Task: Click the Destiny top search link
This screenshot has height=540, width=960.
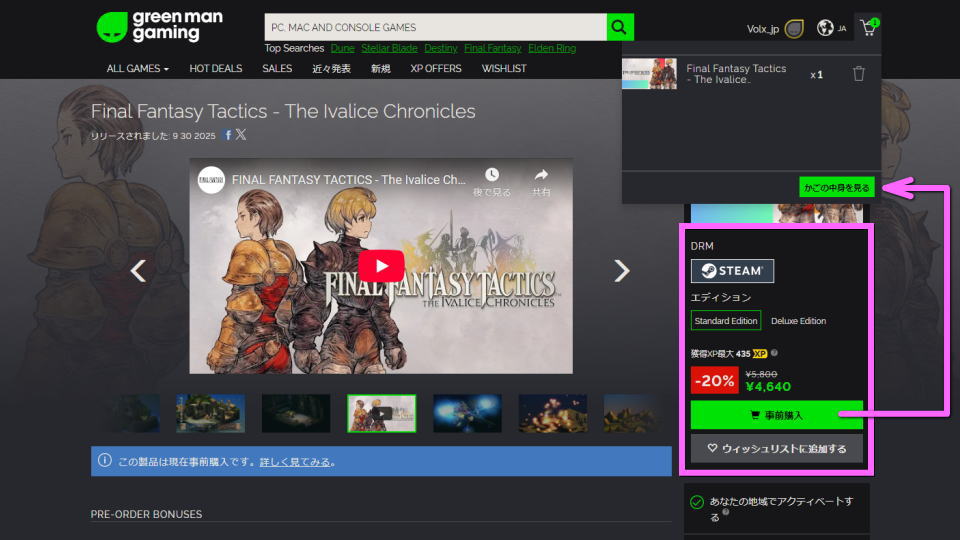Action: pyautogui.click(x=441, y=48)
